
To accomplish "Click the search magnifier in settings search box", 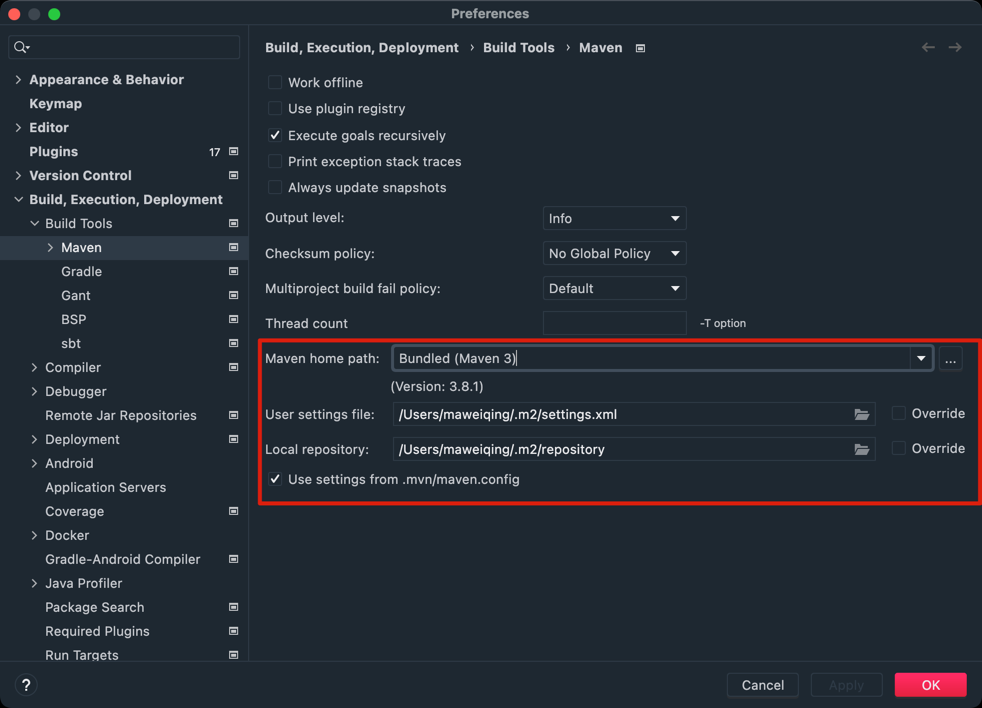I will click(20, 47).
